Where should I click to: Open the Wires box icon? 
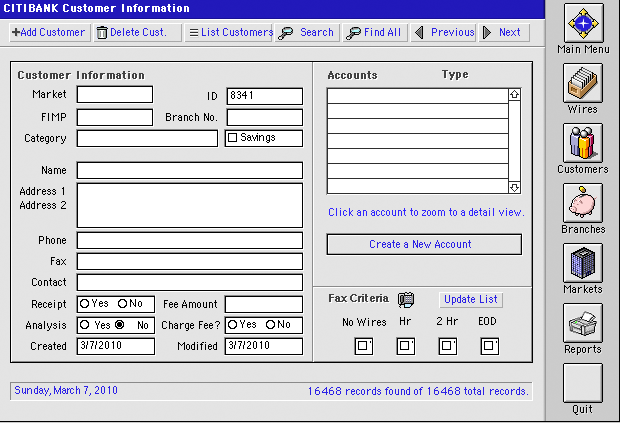point(583,83)
